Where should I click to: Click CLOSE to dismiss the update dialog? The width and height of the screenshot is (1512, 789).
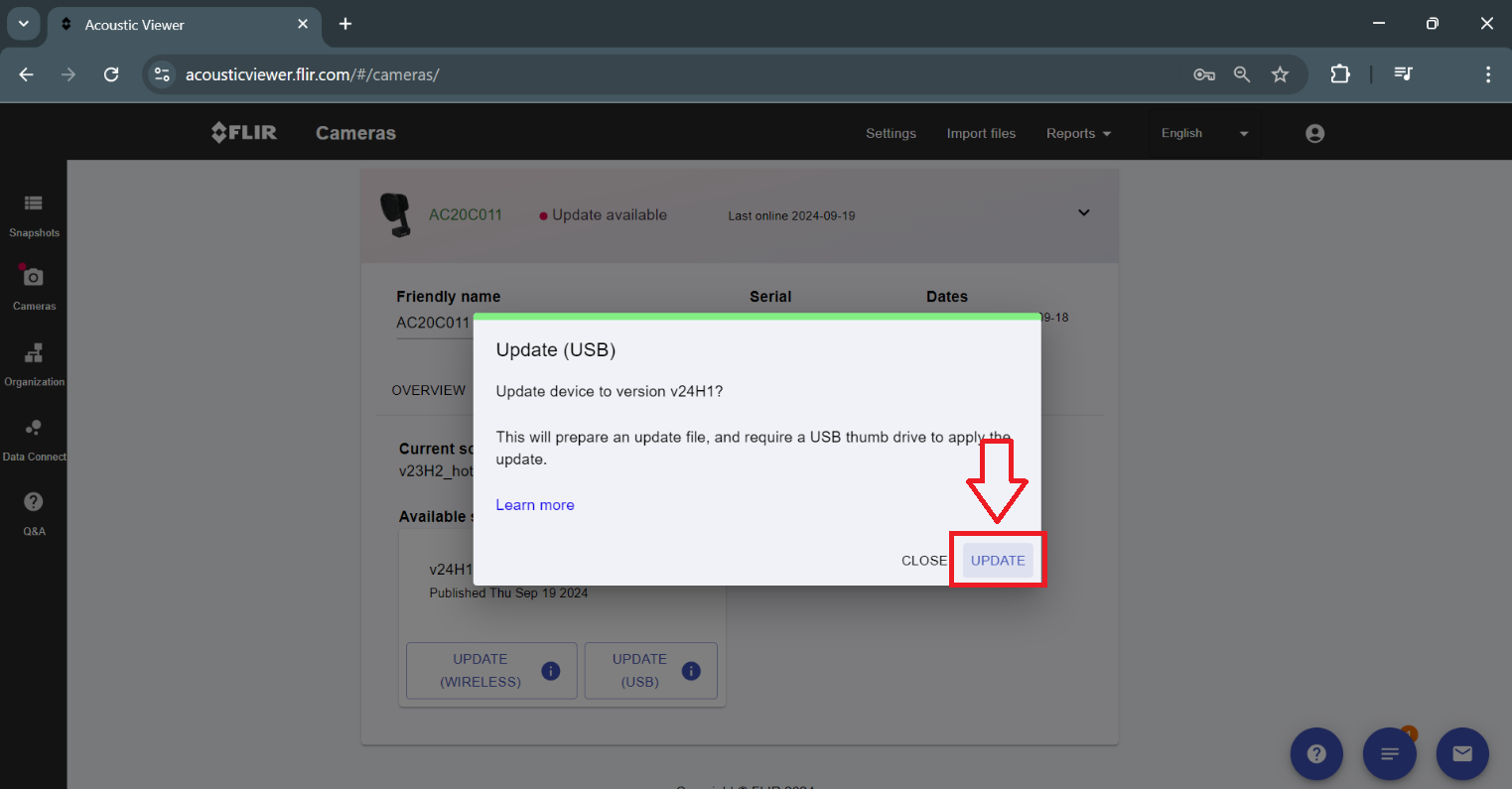[x=923, y=561]
